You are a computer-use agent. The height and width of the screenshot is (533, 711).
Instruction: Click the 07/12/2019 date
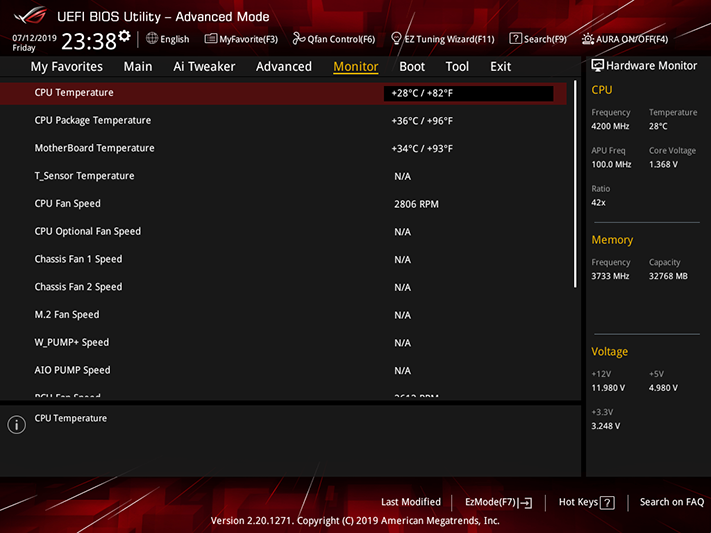34,38
